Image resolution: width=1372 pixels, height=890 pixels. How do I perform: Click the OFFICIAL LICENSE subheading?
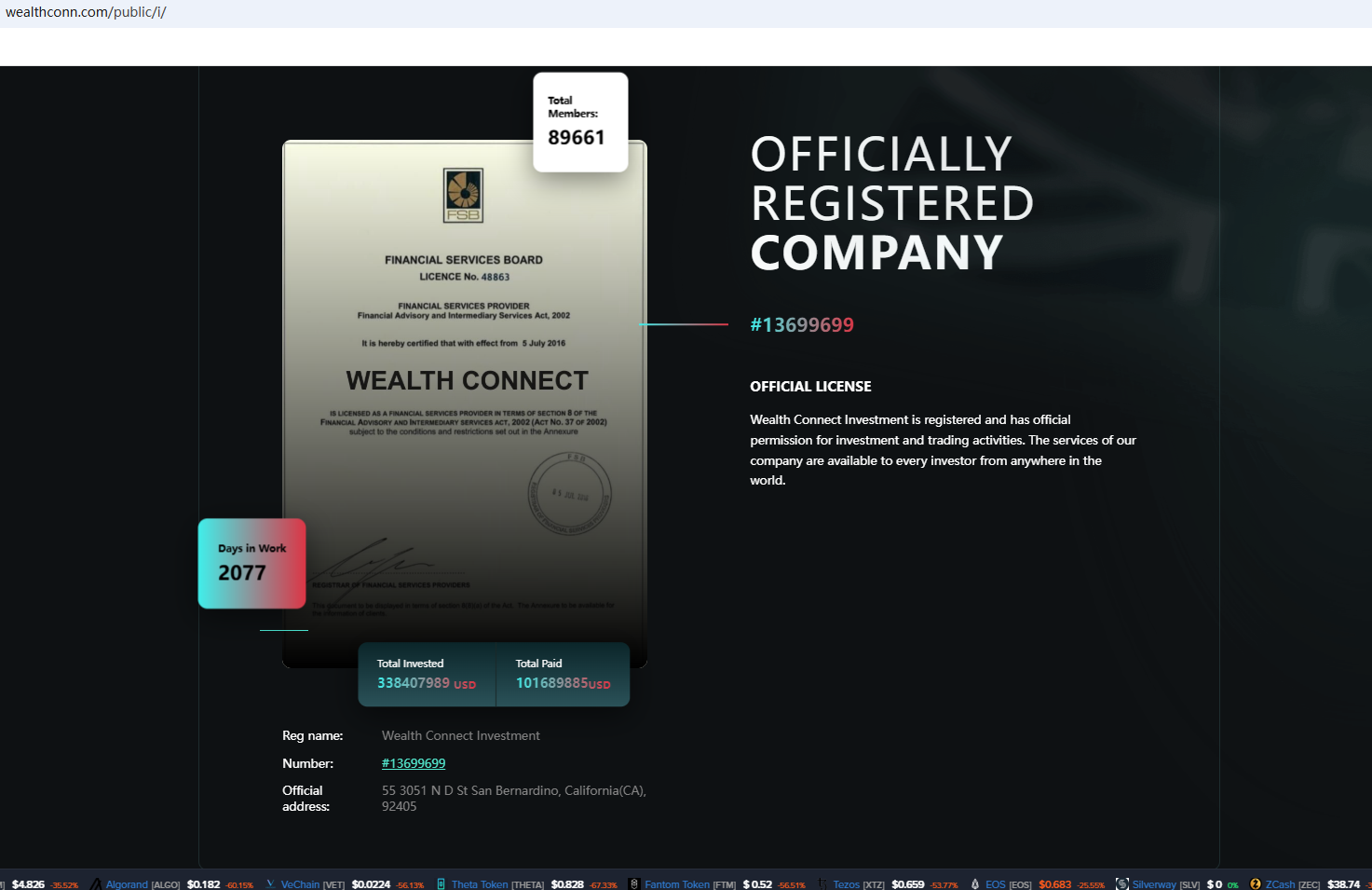(811, 386)
